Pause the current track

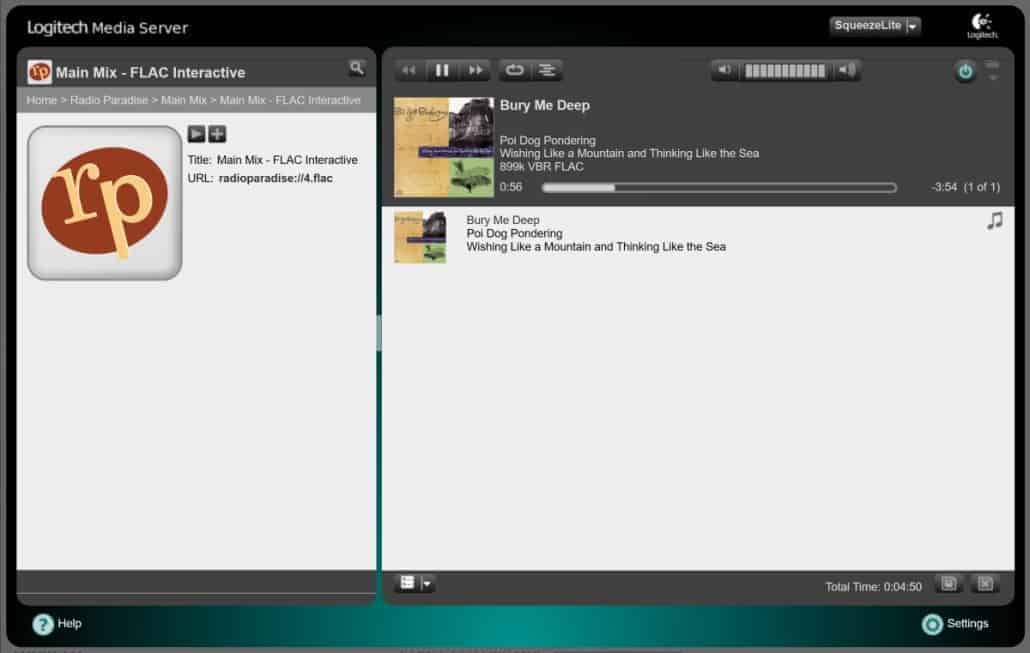(x=441, y=70)
